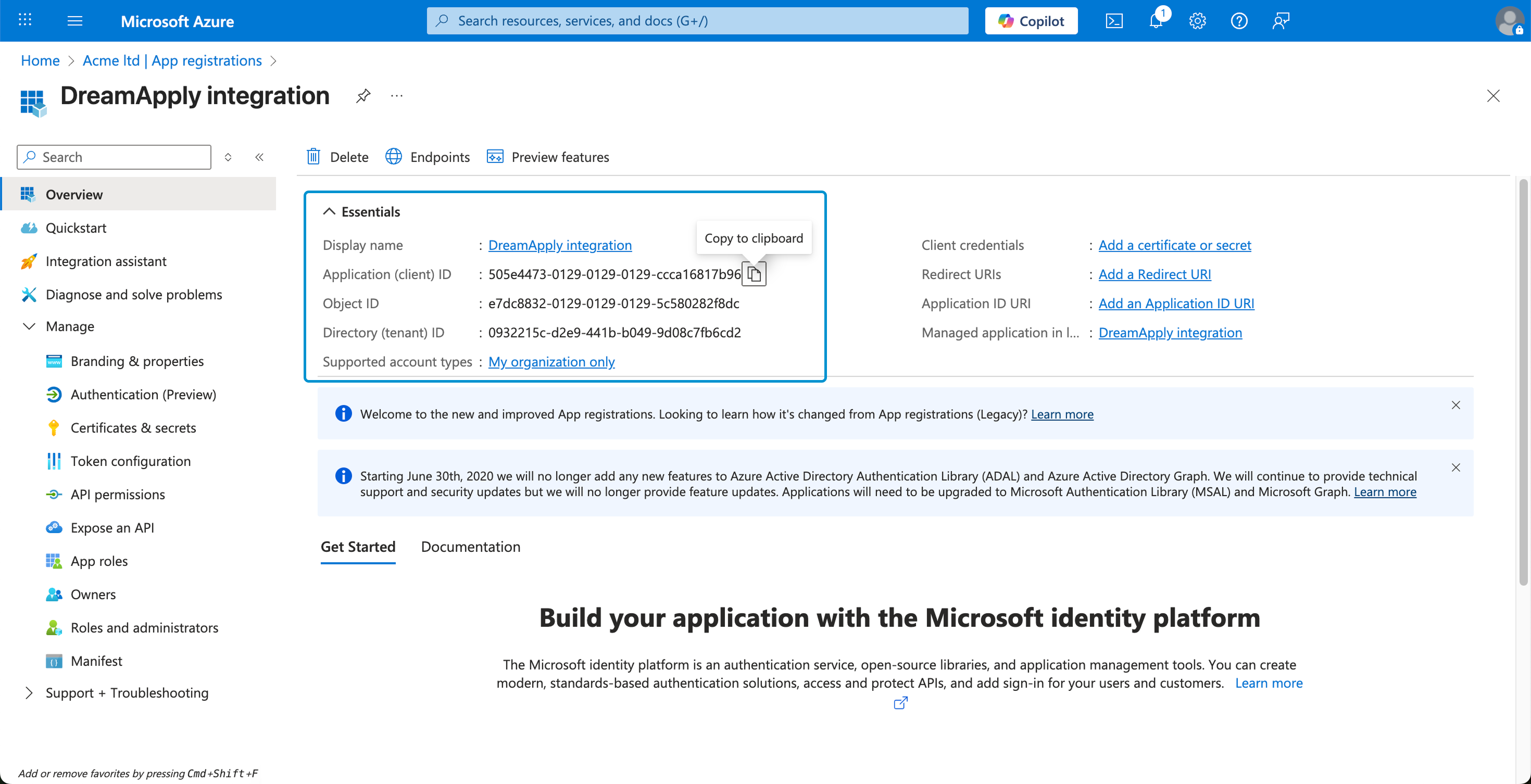Open the help question mark menu

(1238, 21)
